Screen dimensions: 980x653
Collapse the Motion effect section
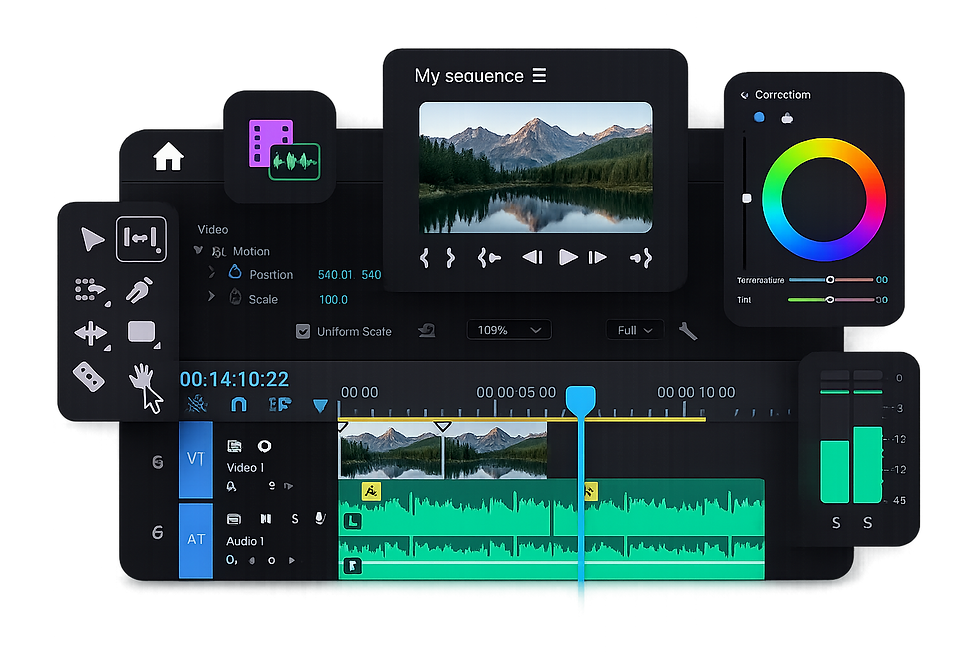pyautogui.click(x=198, y=251)
